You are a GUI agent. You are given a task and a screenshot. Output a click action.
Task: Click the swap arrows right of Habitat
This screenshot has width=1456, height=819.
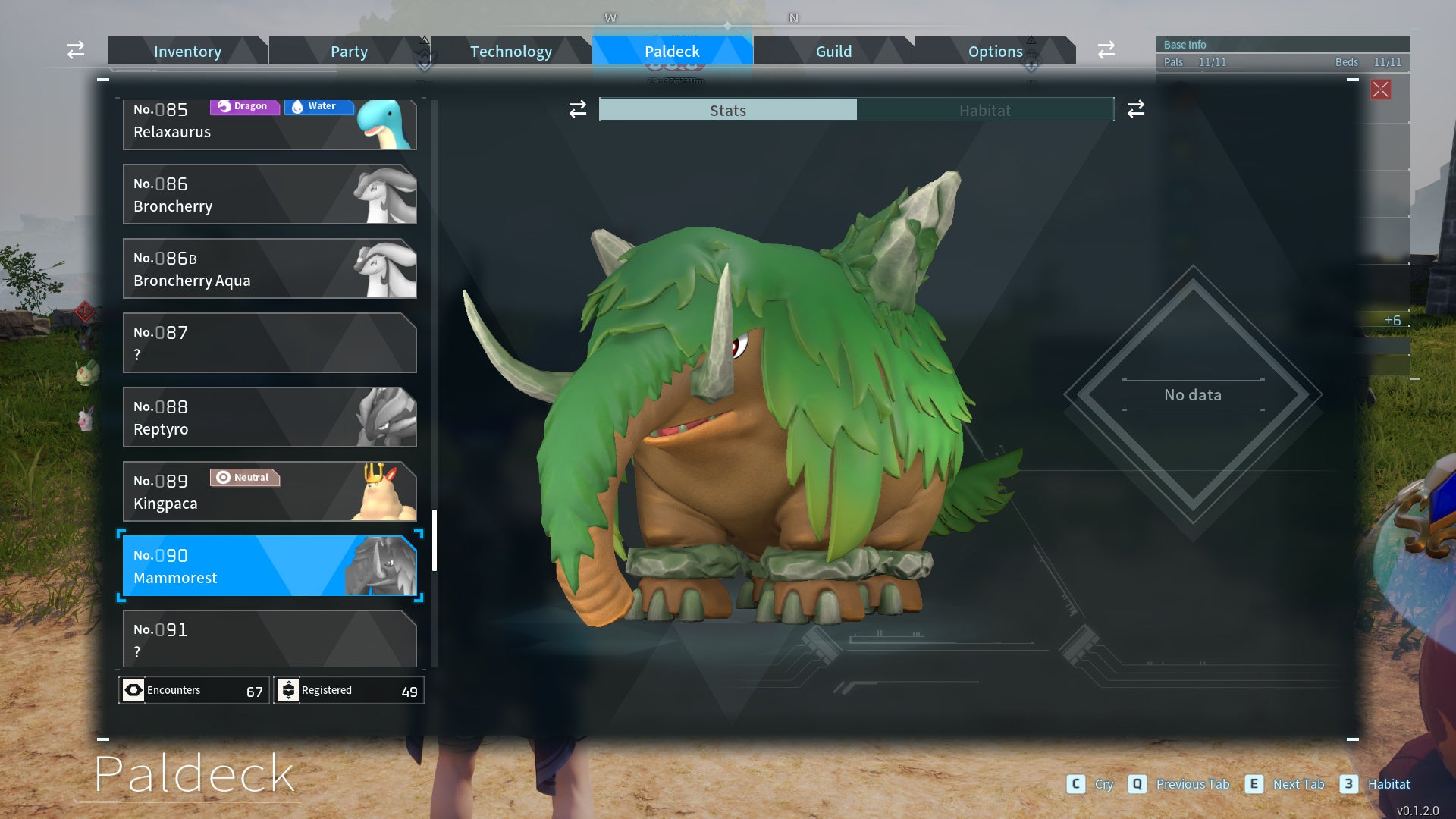click(x=1136, y=109)
